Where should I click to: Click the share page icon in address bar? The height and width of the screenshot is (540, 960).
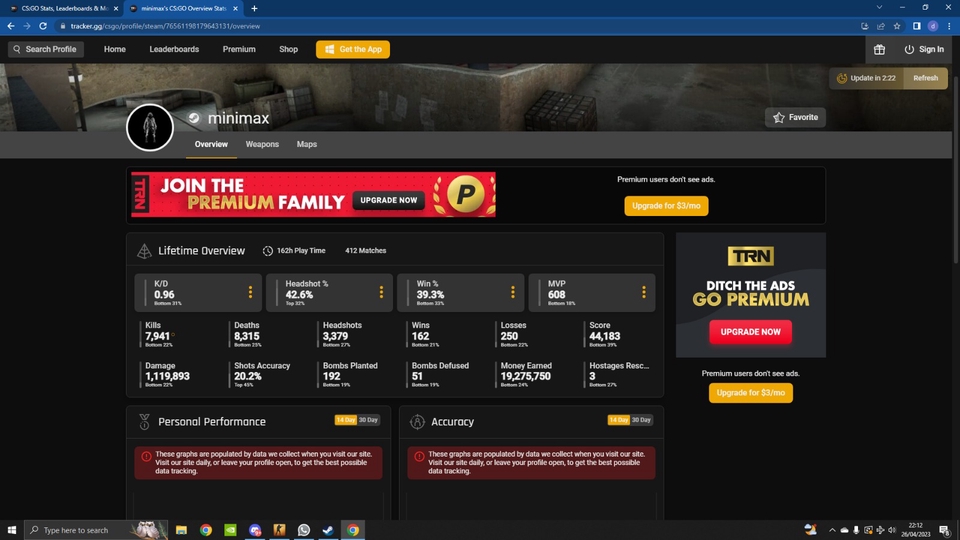[x=880, y=26]
